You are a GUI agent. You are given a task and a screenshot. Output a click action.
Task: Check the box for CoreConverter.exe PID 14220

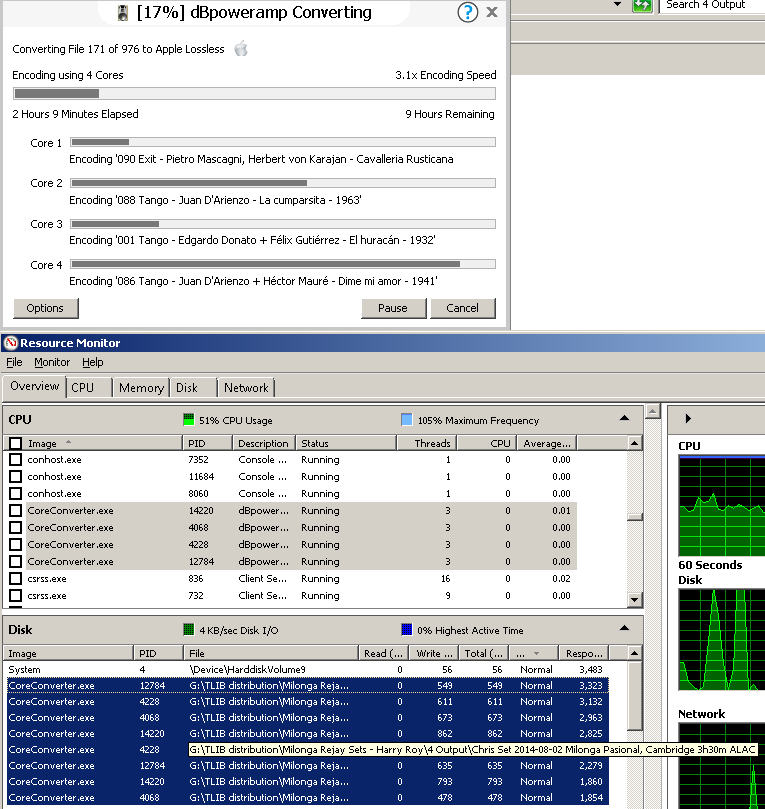[x=15, y=511]
